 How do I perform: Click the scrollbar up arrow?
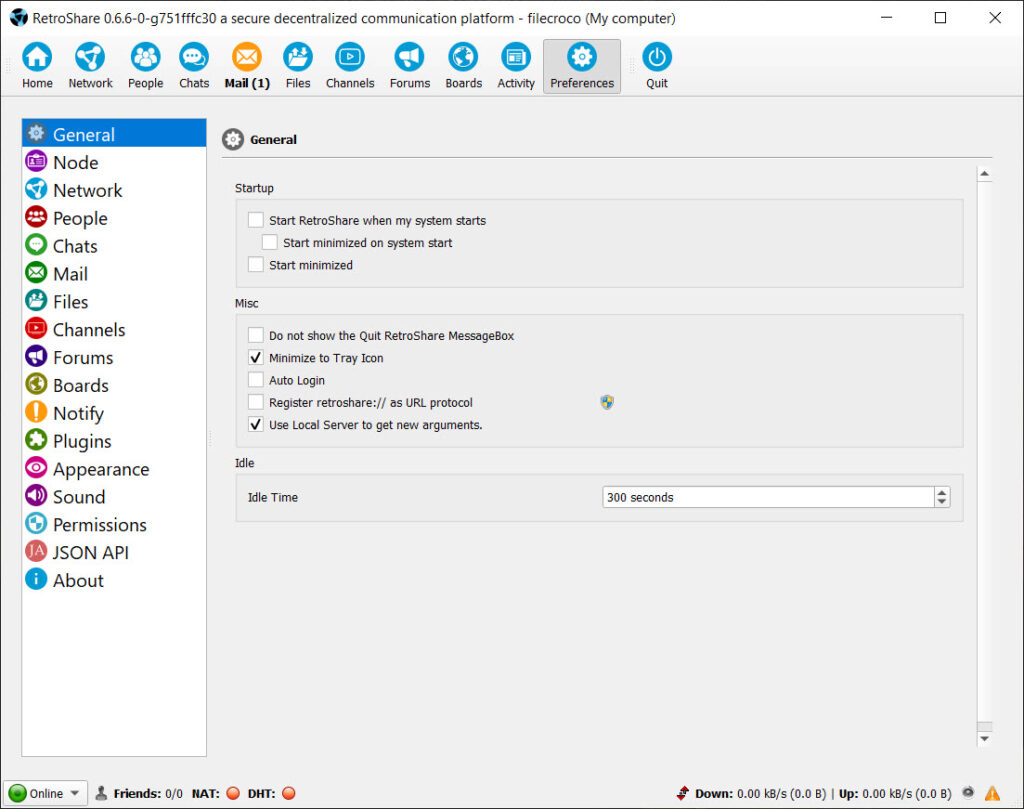[x=984, y=174]
